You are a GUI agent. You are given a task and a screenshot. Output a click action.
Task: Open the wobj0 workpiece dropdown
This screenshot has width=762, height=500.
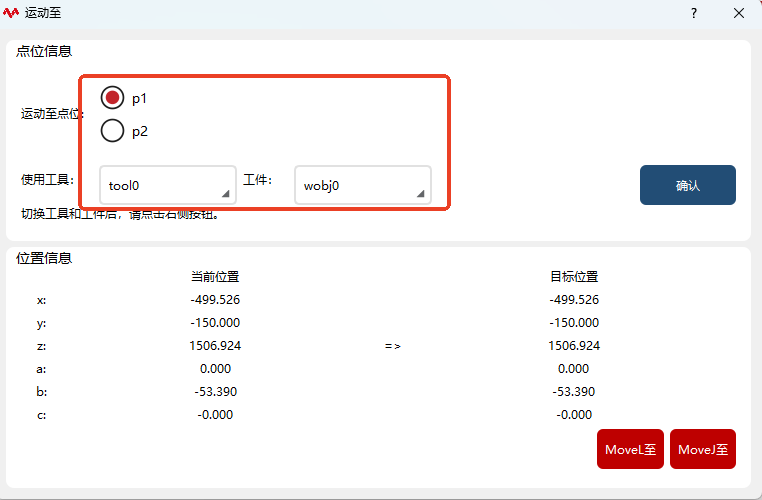363,185
